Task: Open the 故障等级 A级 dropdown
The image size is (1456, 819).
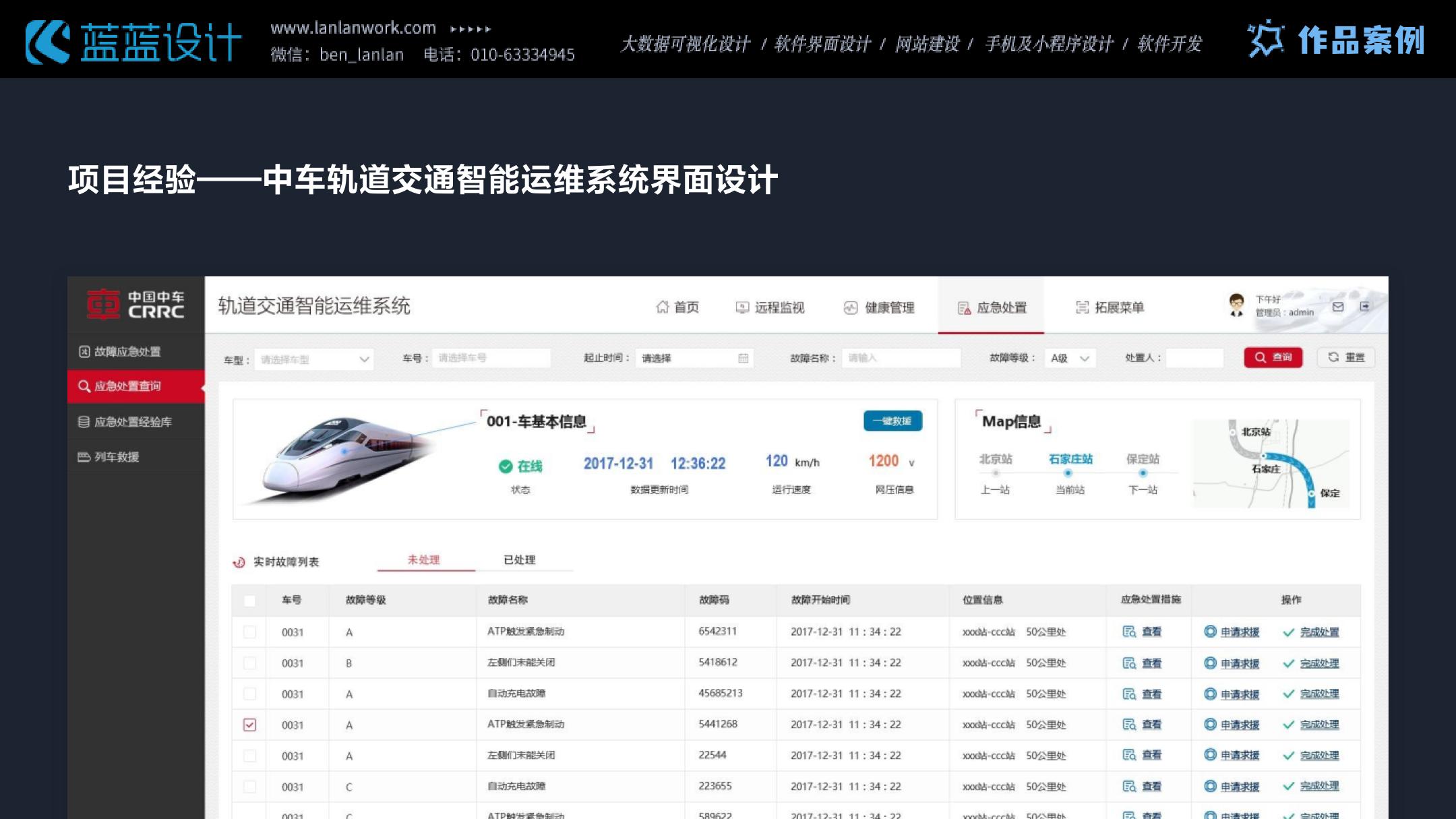Action: [x=1069, y=358]
